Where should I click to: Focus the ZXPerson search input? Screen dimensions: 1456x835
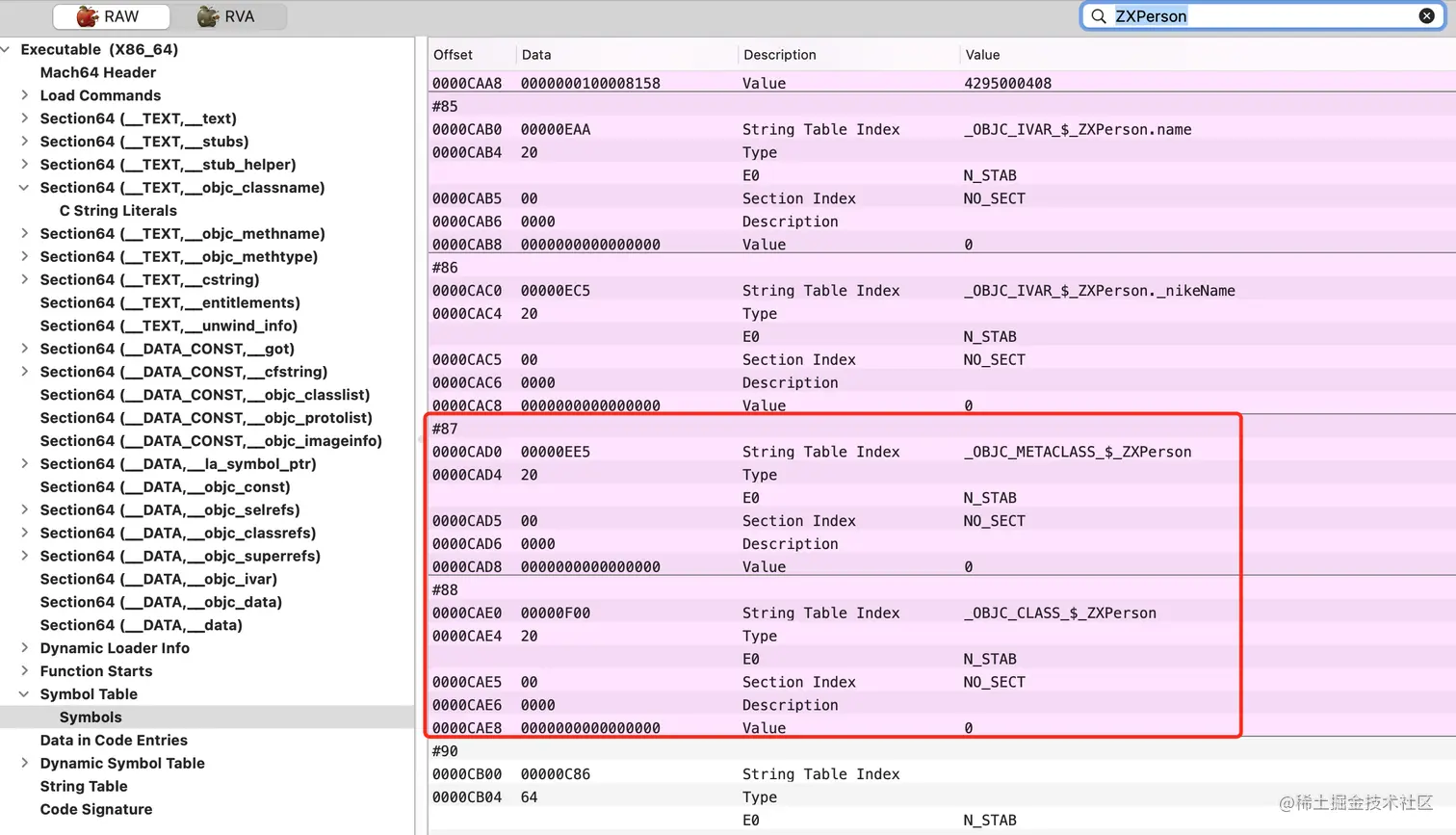pos(1261,15)
